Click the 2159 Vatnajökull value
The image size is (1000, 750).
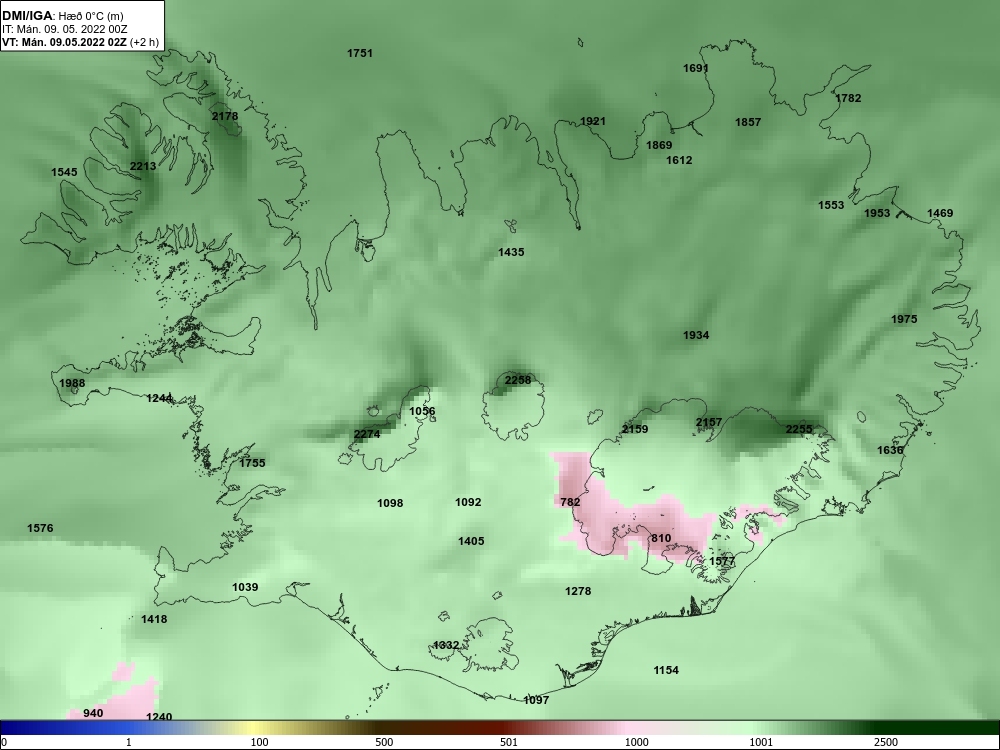[x=635, y=429]
